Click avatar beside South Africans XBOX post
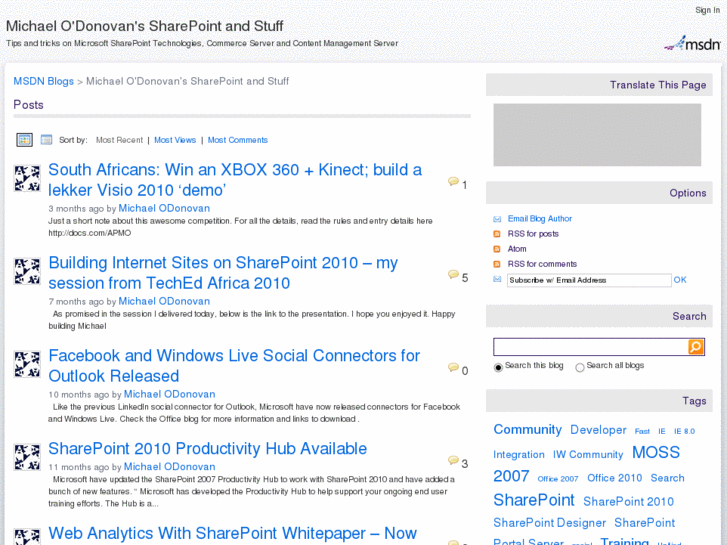Image resolution: width=727 pixels, height=545 pixels. pos(27,179)
